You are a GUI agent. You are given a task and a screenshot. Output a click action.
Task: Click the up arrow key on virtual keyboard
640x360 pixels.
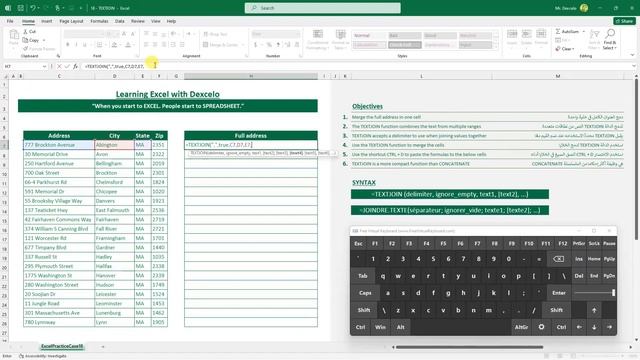point(594,310)
